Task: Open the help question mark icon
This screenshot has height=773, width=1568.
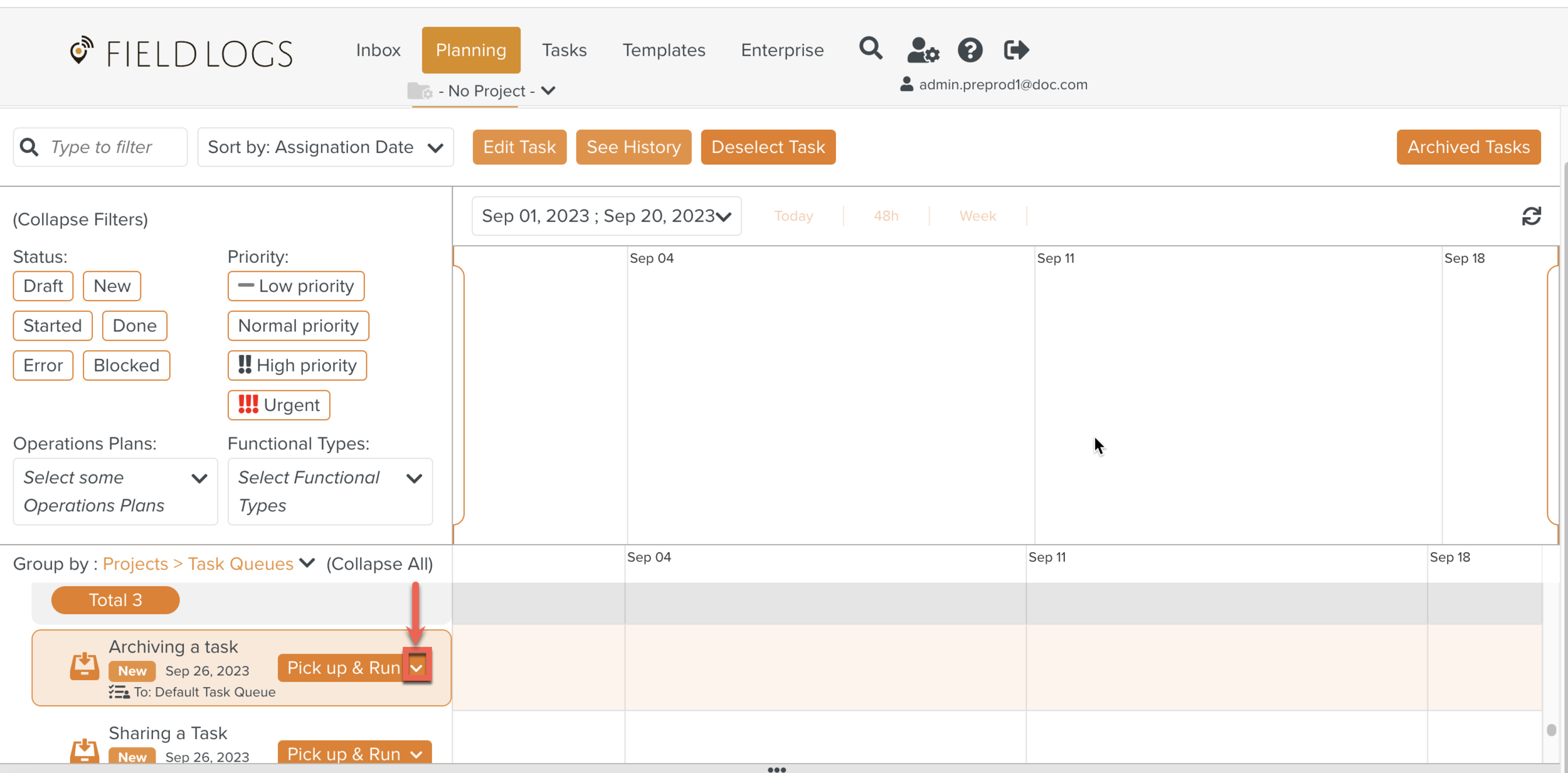Action: [x=970, y=50]
